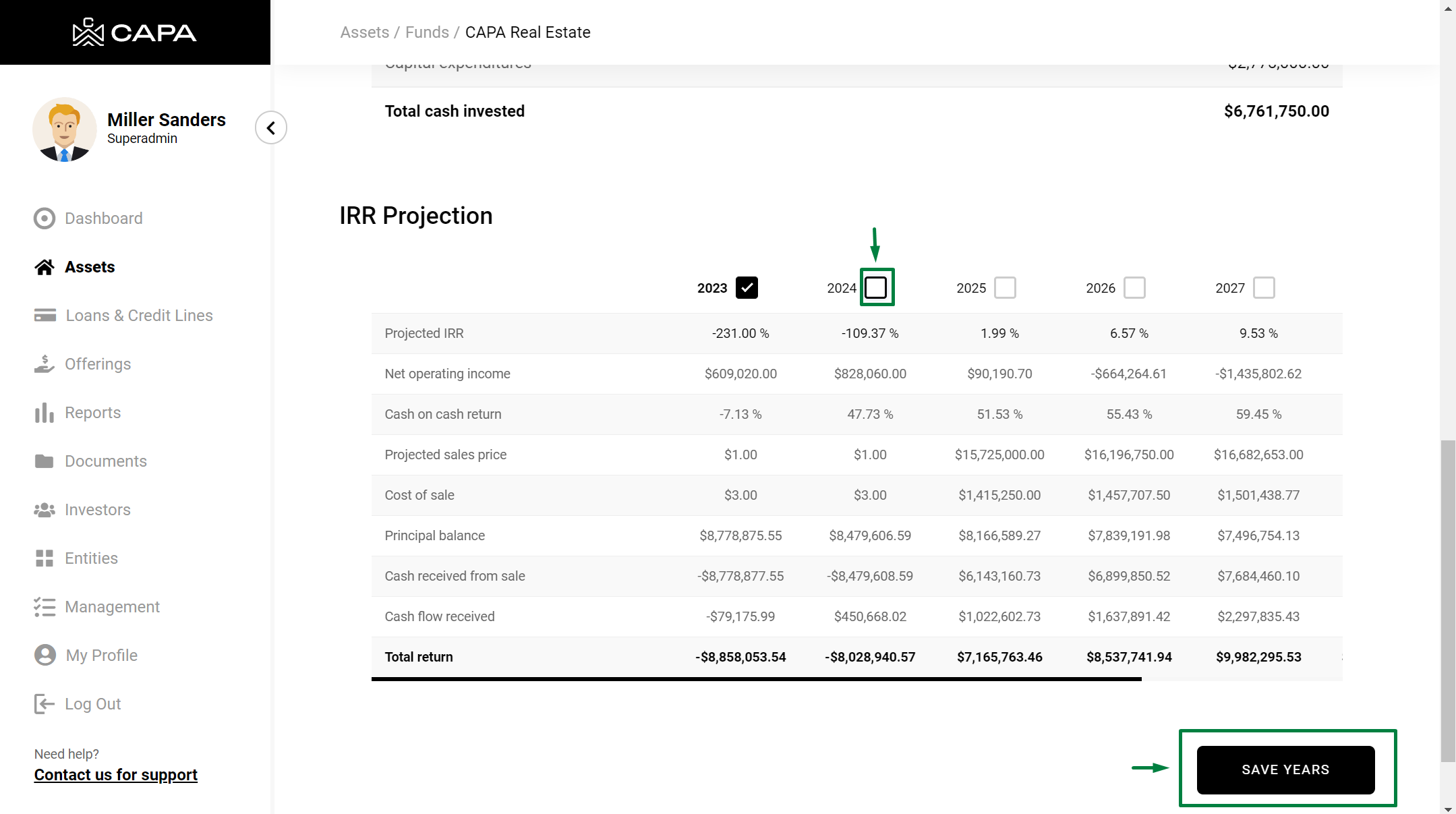The width and height of the screenshot is (1456, 814).
Task: Enable the 2026 year checkbox
Action: [1134, 288]
